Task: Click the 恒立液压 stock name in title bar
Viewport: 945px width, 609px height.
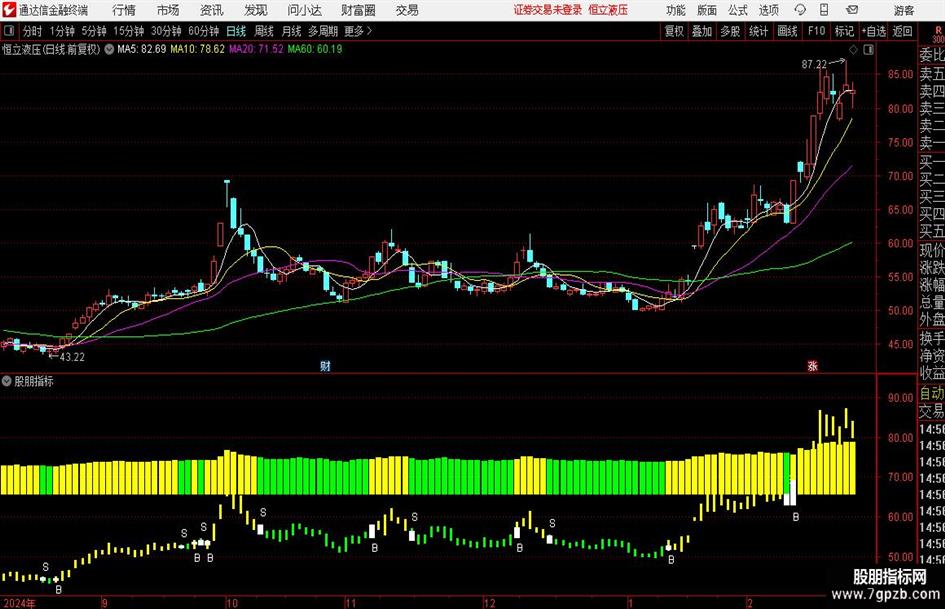Action: (608, 10)
